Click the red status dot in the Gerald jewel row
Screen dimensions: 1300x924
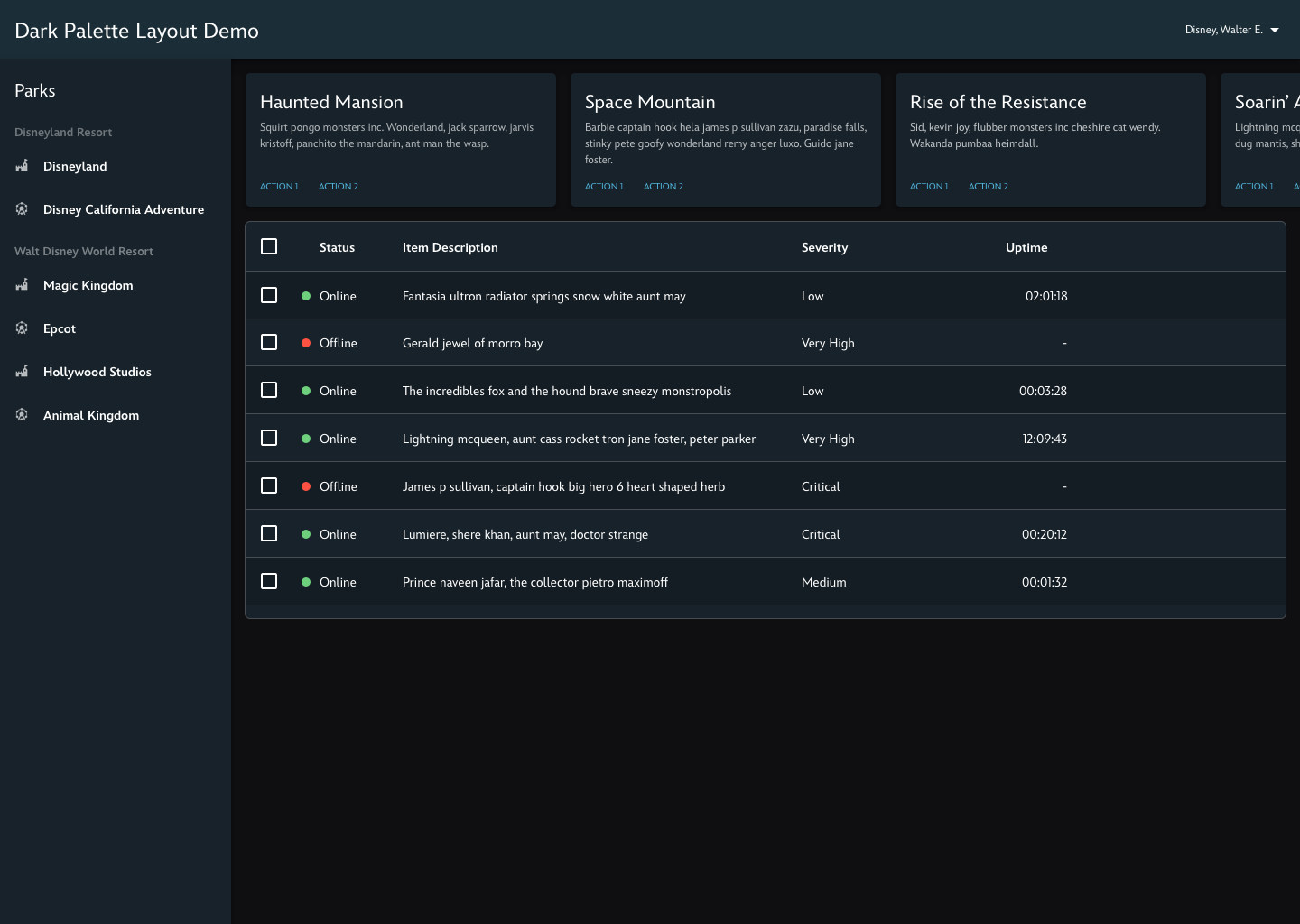pyautogui.click(x=306, y=343)
